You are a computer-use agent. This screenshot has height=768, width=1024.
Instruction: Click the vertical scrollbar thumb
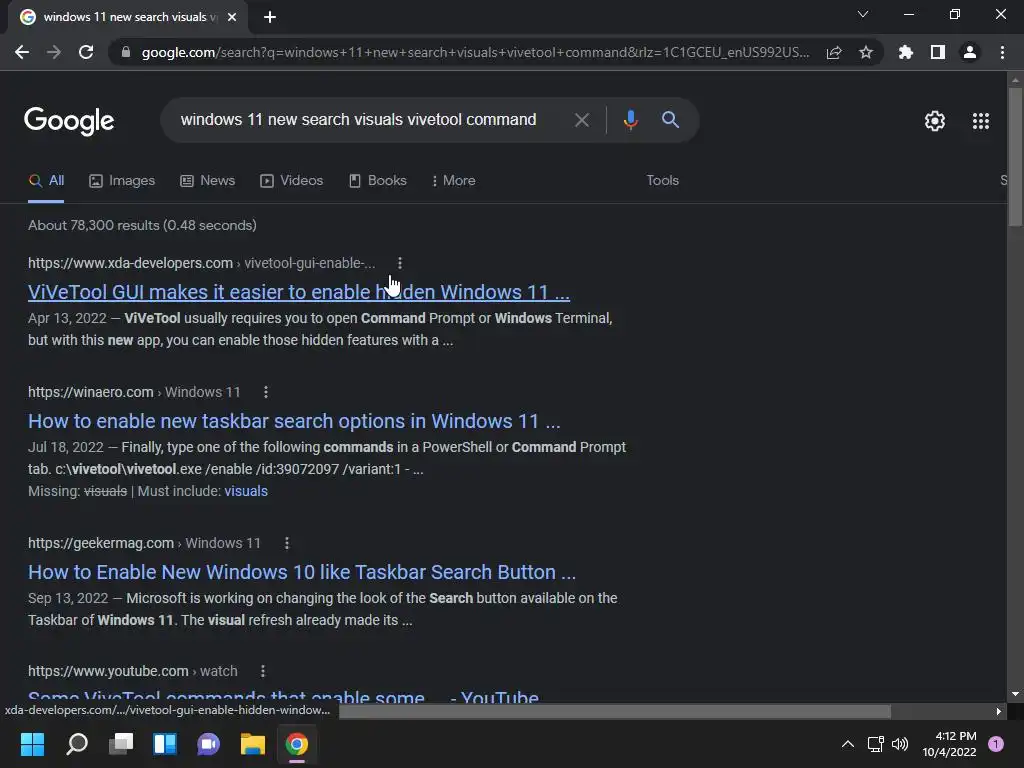[x=1015, y=157]
